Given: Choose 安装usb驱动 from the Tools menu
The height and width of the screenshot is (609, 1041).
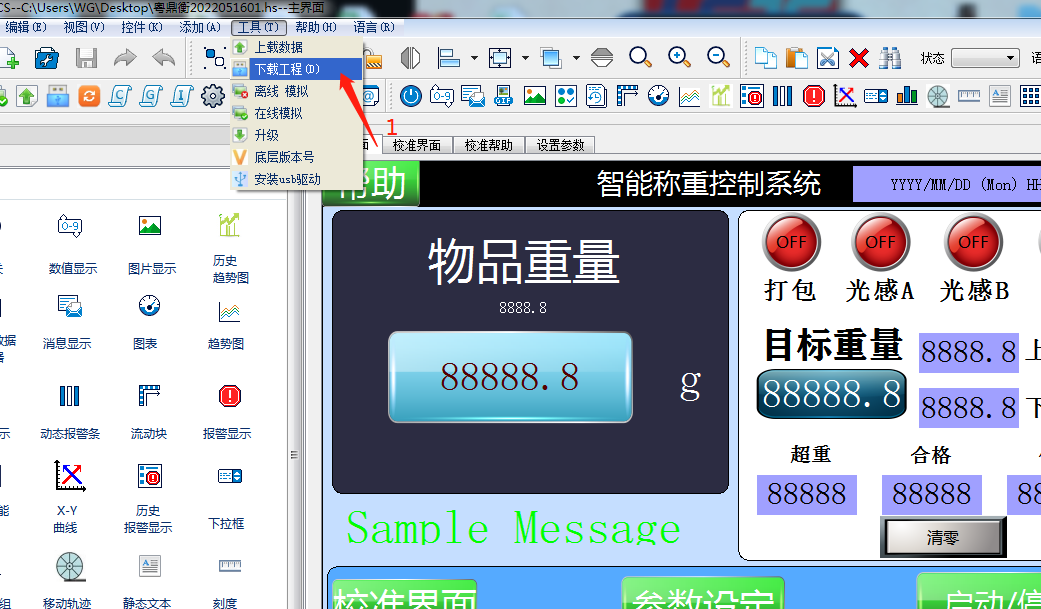Looking at the screenshot, I should click(x=297, y=179).
